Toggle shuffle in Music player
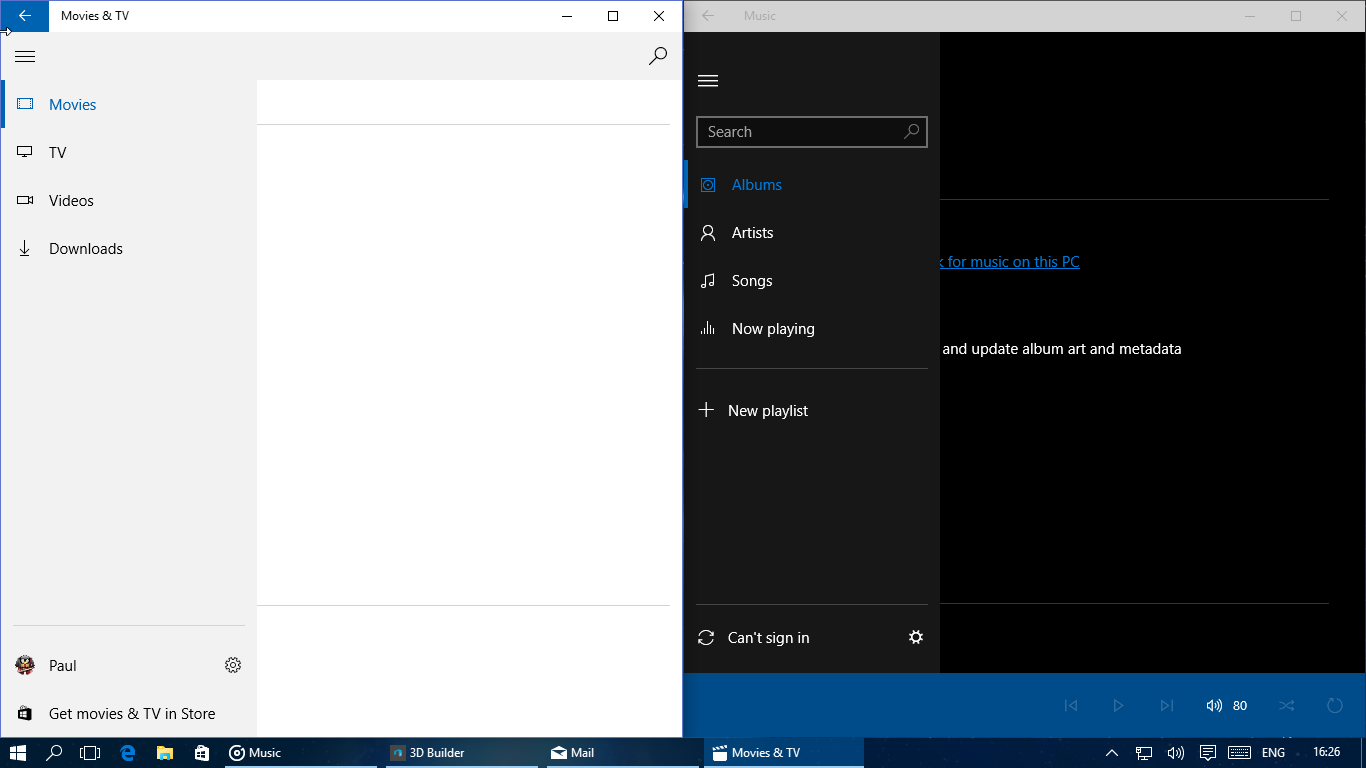The height and width of the screenshot is (768, 1366). point(1287,706)
